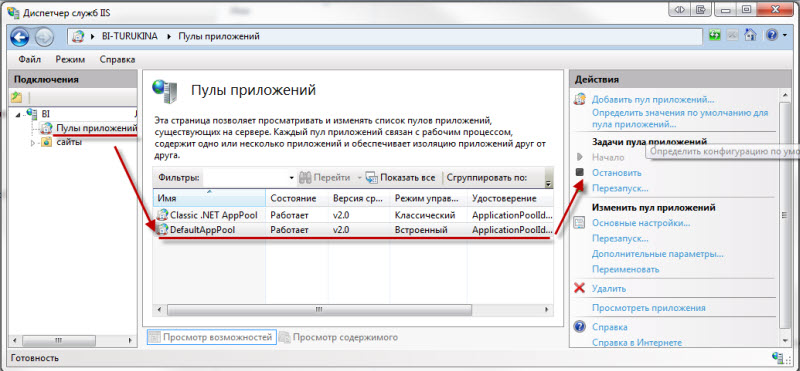Click Классический cell in Classic .NET AppPool row

point(424,215)
